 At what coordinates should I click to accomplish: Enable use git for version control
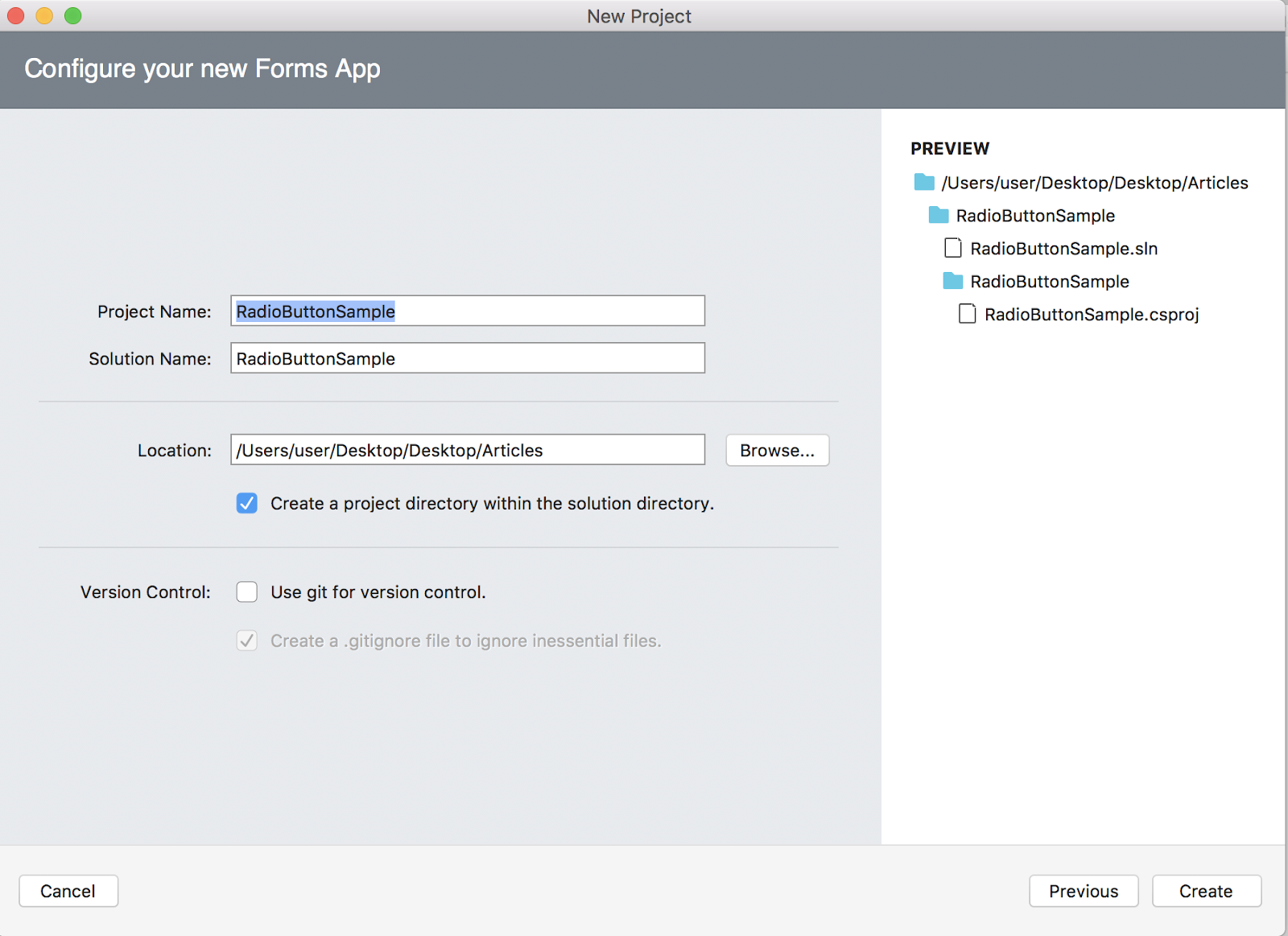click(246, 592)
